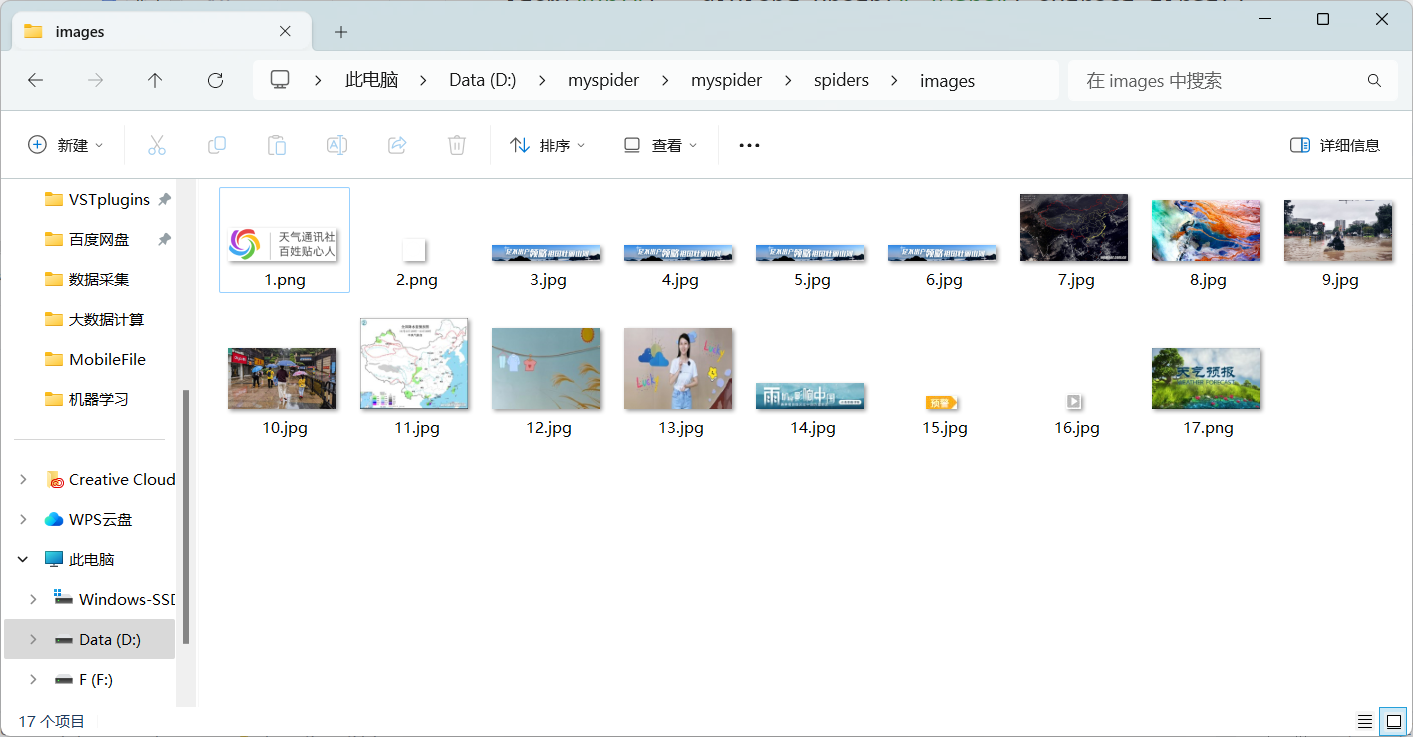The width and height of the screenshot is (1413, 737).
Task: Select the 13.jpg presenter image
Action: click(x=678, y=369)
